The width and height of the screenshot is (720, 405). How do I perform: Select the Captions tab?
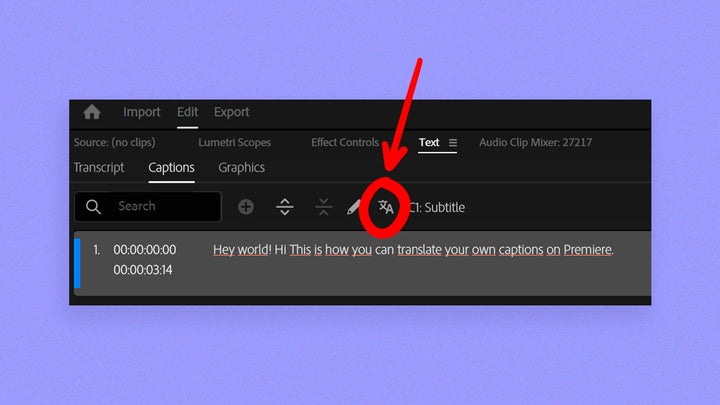click(x=171, y=168)
